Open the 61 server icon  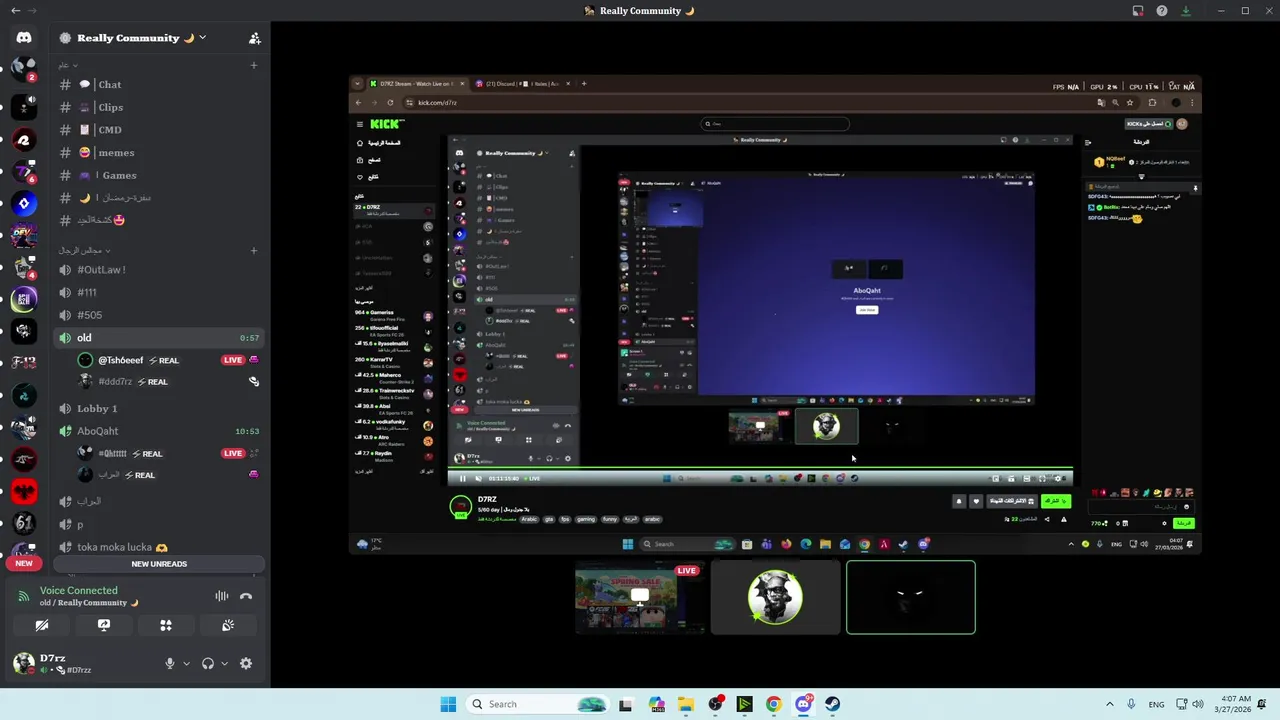24,523
